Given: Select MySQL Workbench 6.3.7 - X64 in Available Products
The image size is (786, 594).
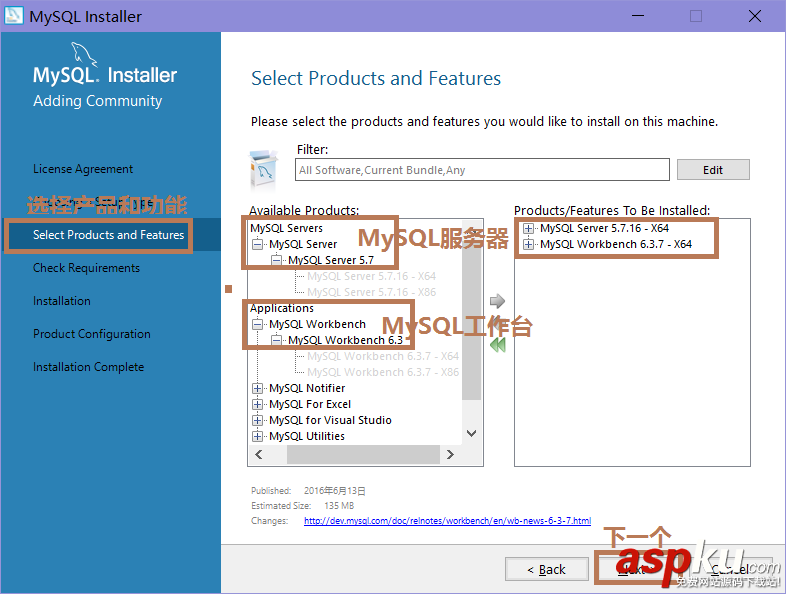Looking at the screenshot, I should 383,356.
